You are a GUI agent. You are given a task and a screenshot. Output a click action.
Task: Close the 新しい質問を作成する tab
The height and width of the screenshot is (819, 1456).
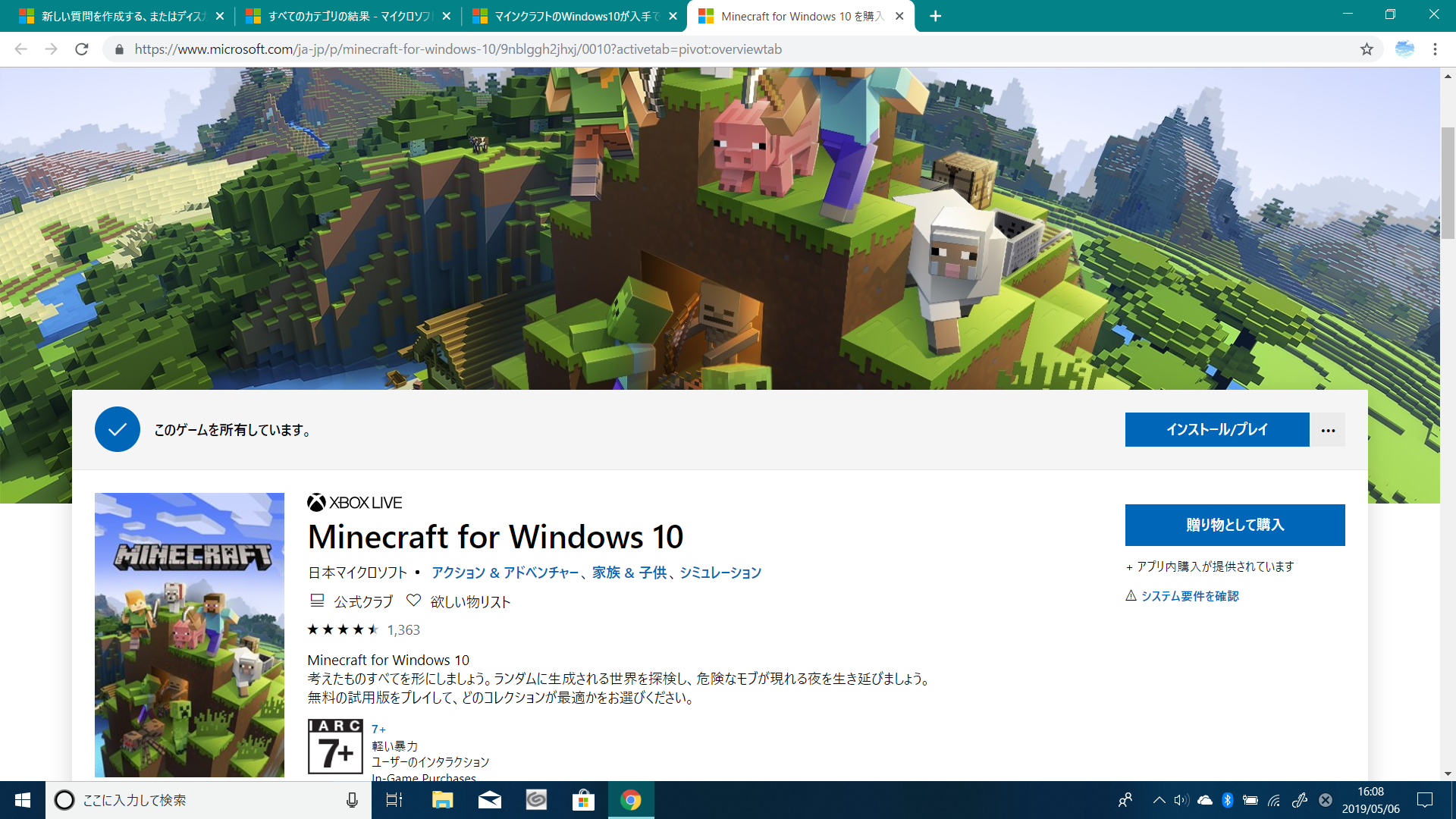click(220, 16)
